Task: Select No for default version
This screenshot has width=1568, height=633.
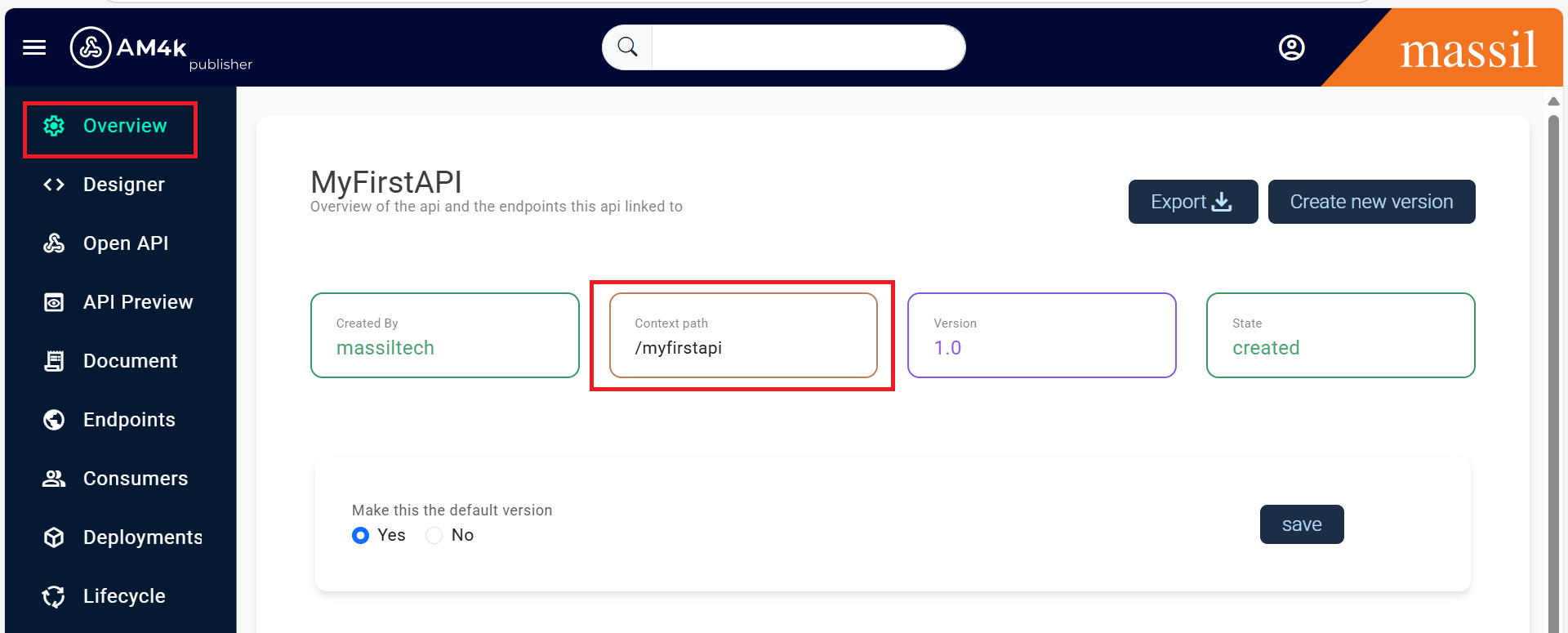Action: click(x=434, y=535)
